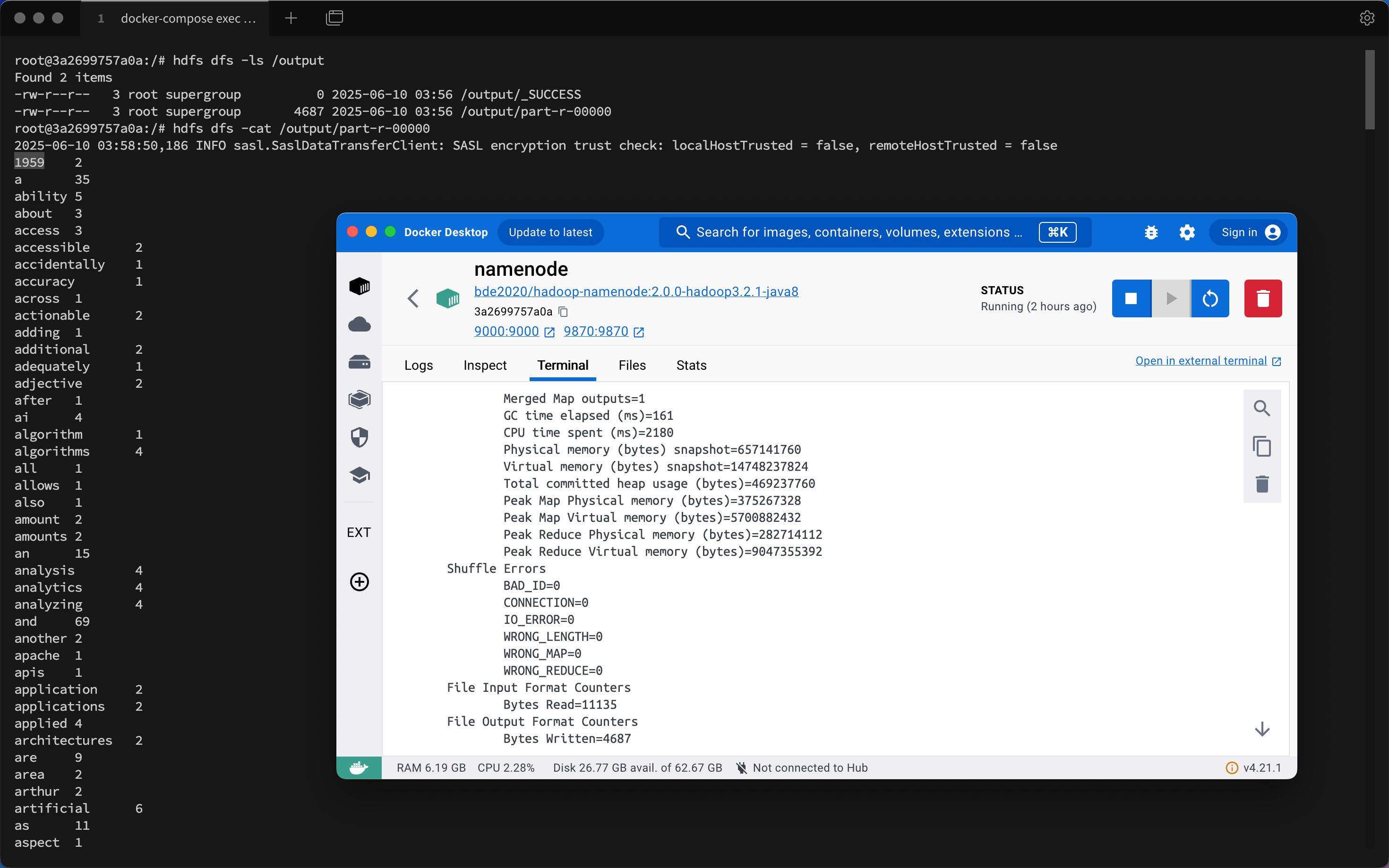Click the v4.21.1 update info icon
1389x868 pixels.
[x=1232, y=767]
